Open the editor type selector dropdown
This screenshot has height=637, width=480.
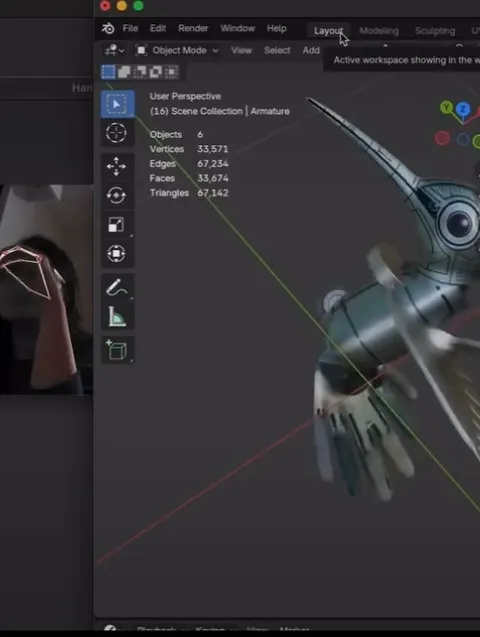point(114,50)
